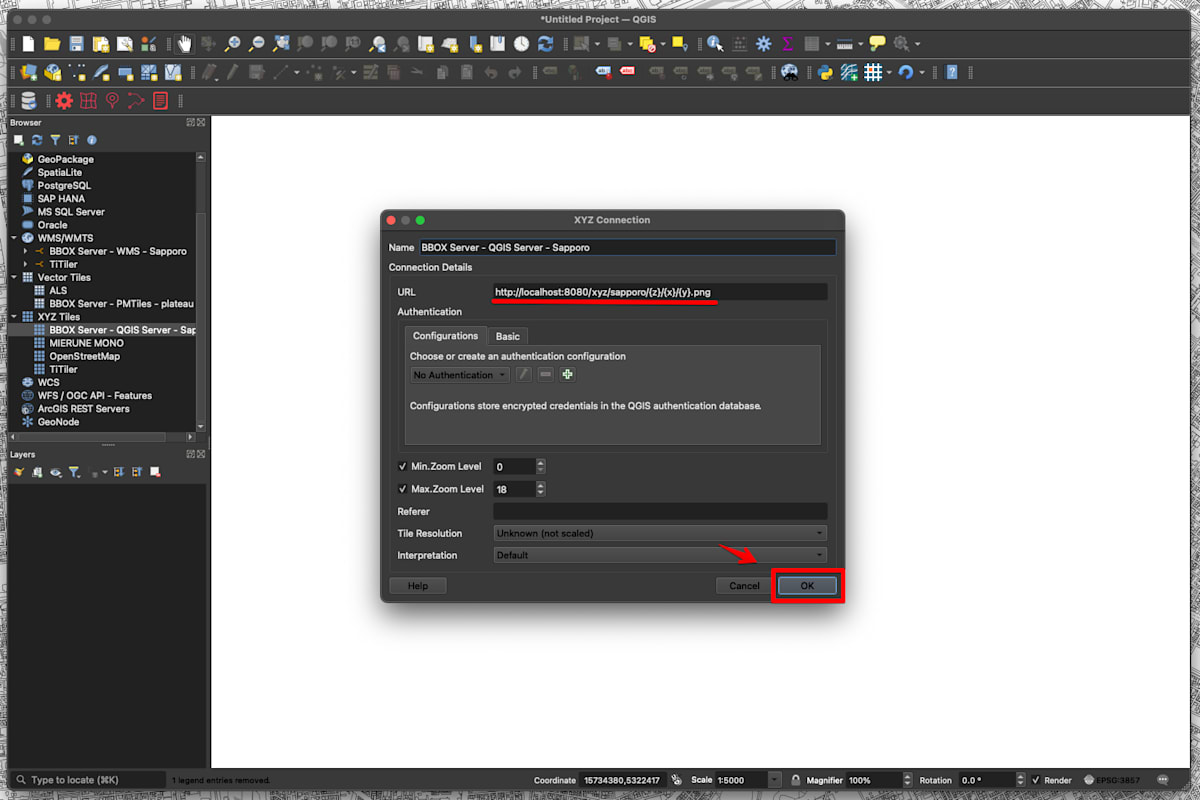This screenshot has height=800, width=1200.
Task: Select the Identify Features tool
Action: click(x=715, y=44)
